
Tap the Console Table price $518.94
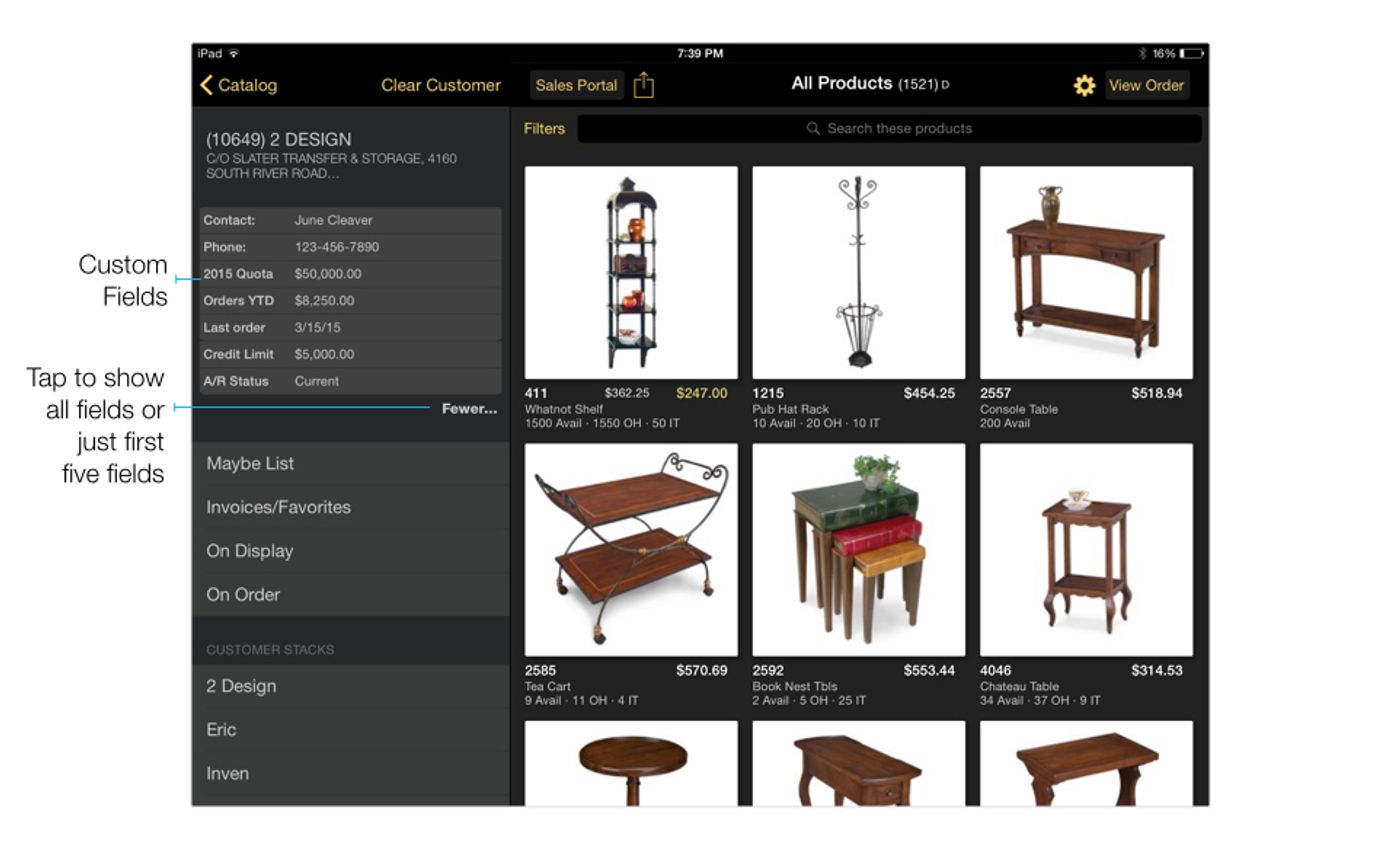[1157, 393]
